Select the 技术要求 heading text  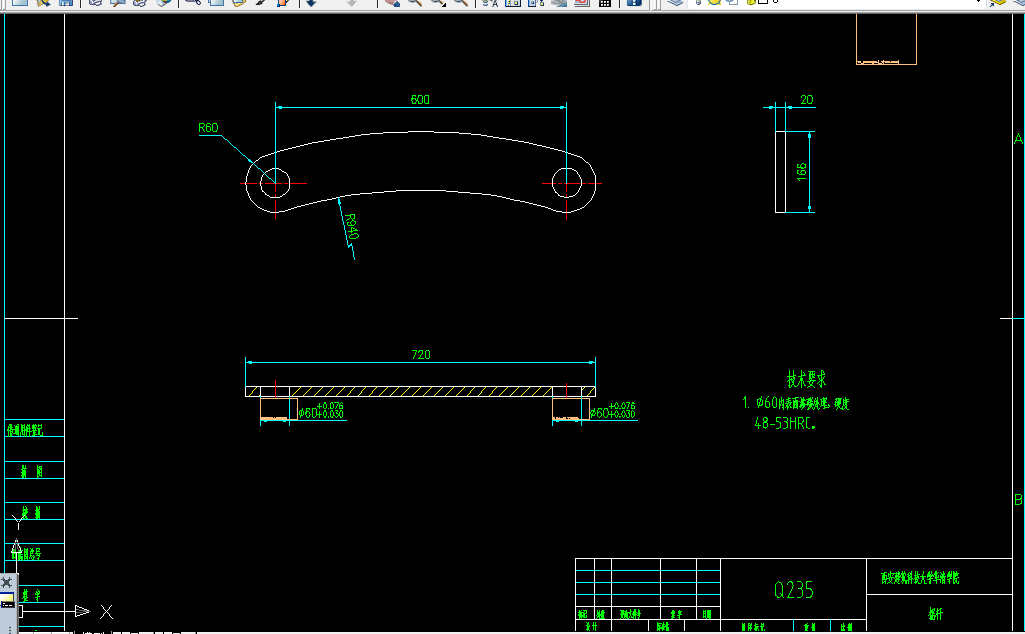806,379
